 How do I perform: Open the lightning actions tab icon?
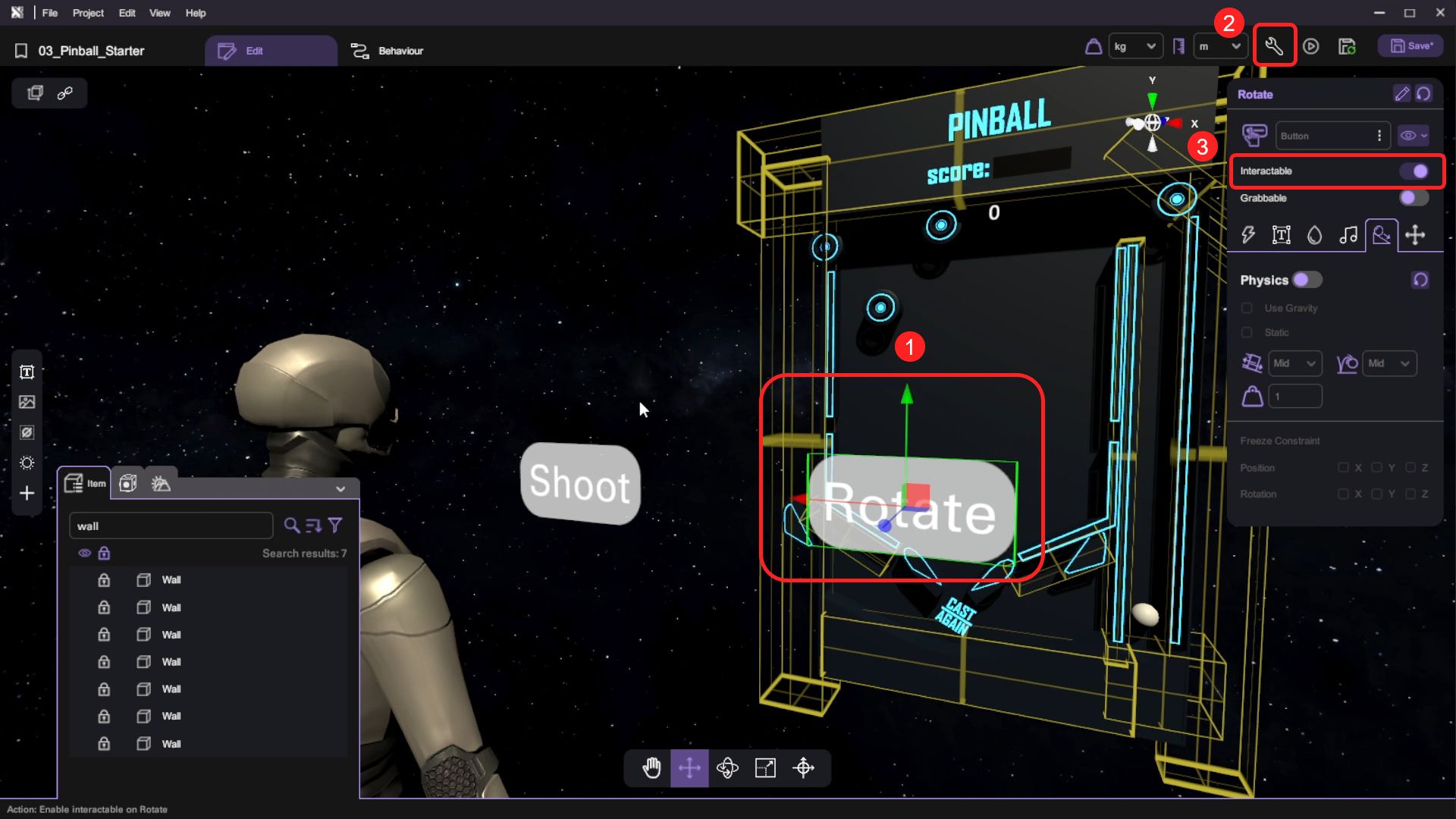tap(1248, 235)
